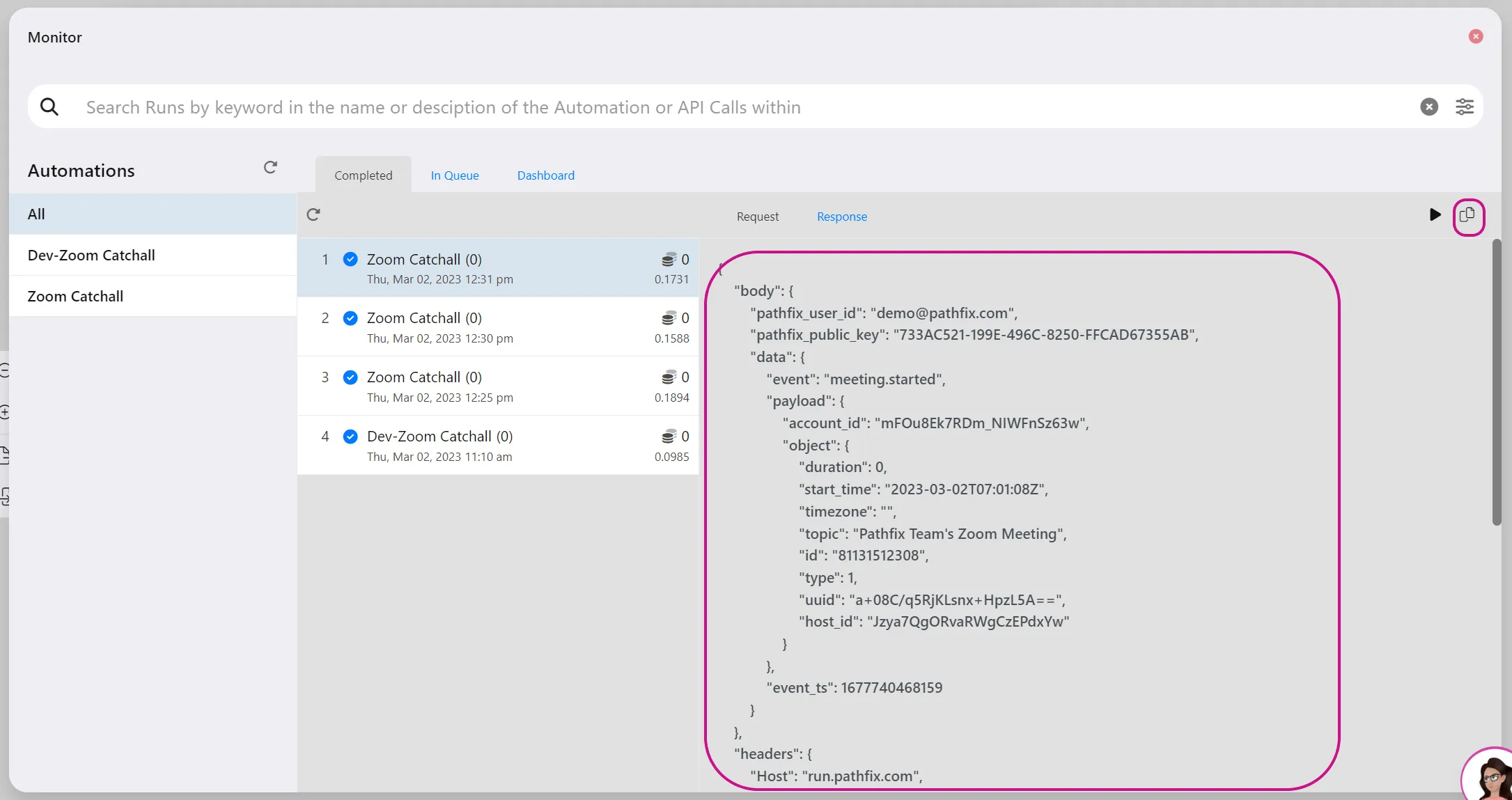
Task: Open the search filter settings icon
Action: (x=1465, y=107)
